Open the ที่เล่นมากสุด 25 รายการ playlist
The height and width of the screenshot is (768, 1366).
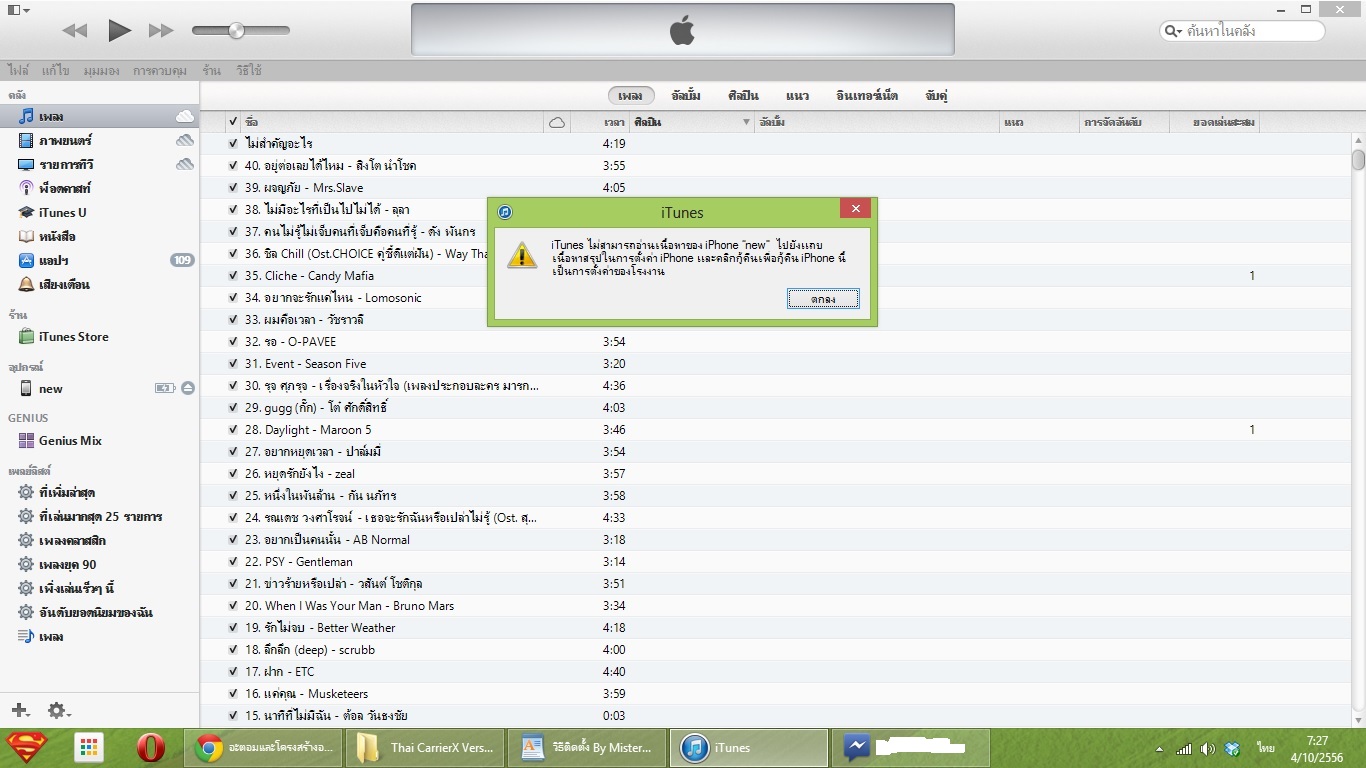coord(100,516)
